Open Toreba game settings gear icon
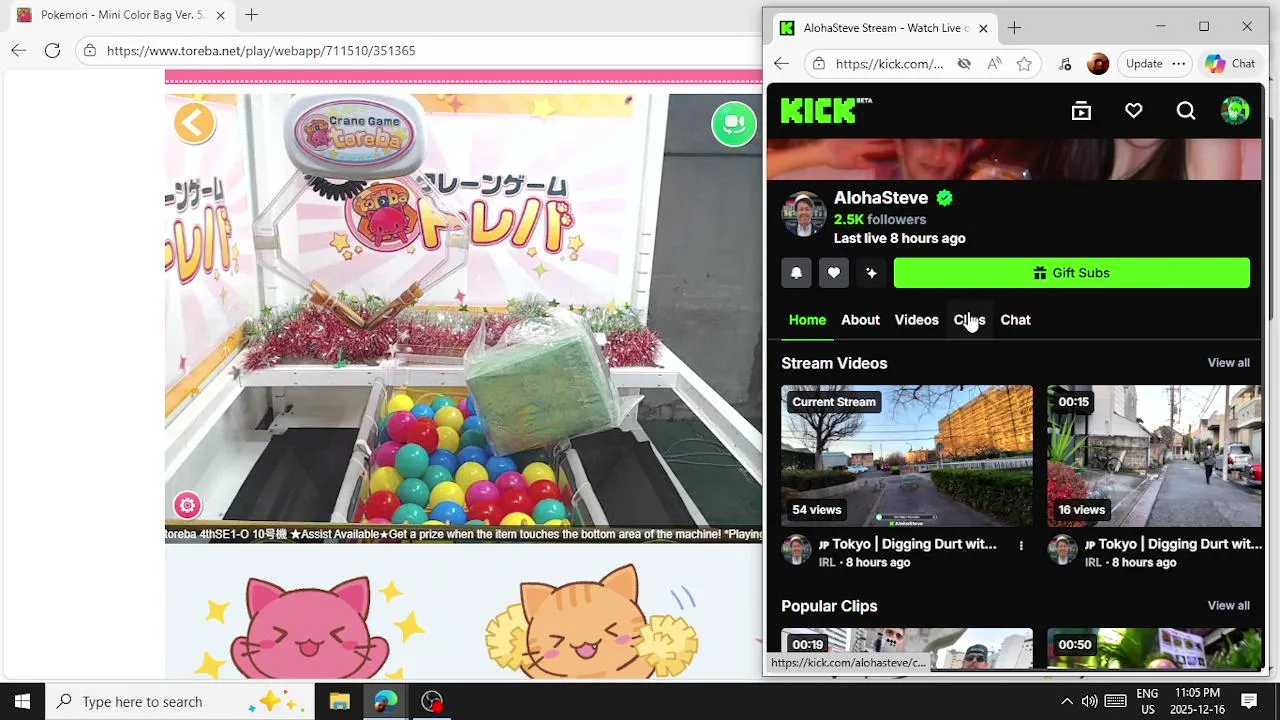 [x=187, y=505]
